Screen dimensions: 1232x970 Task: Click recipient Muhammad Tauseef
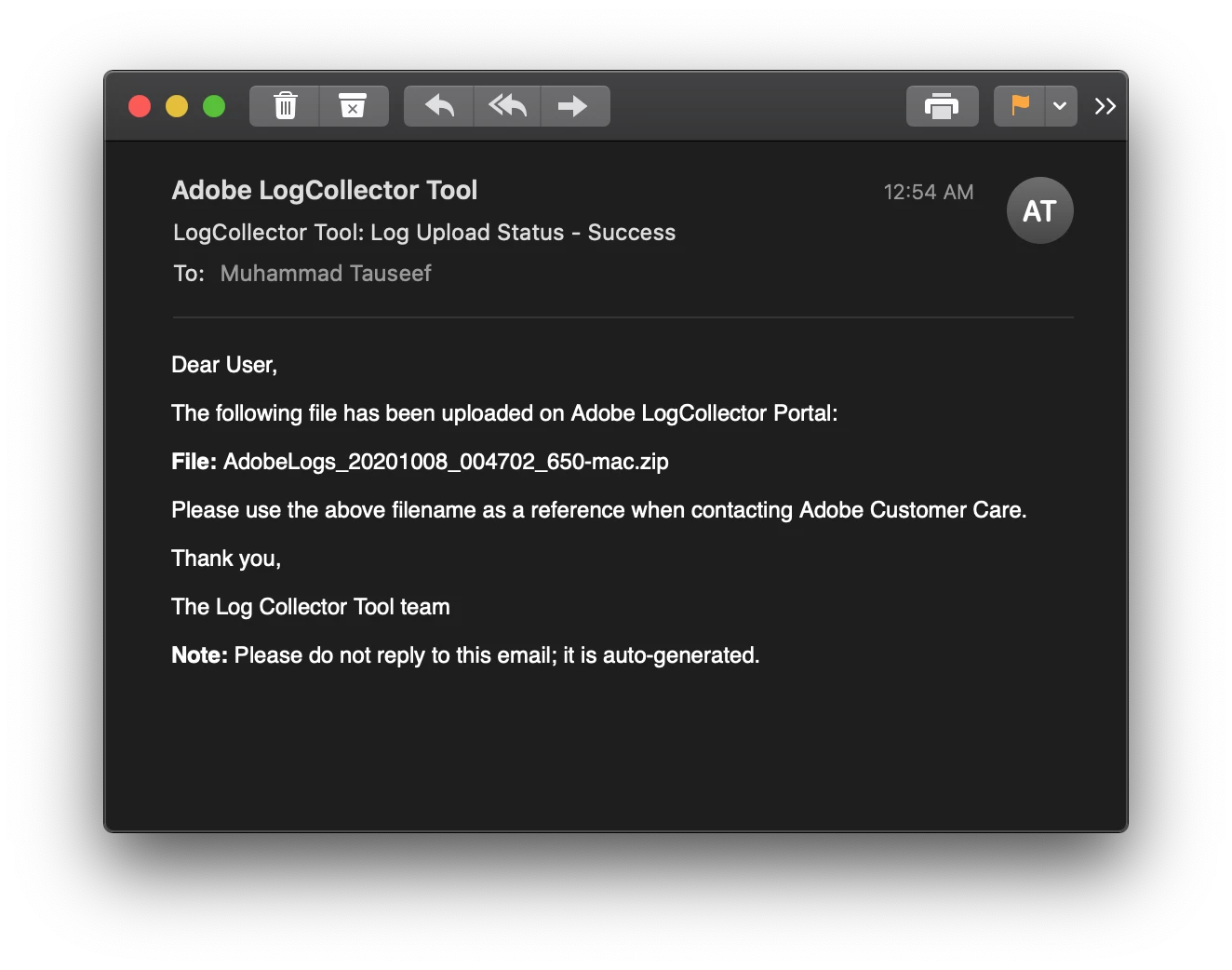326,274
